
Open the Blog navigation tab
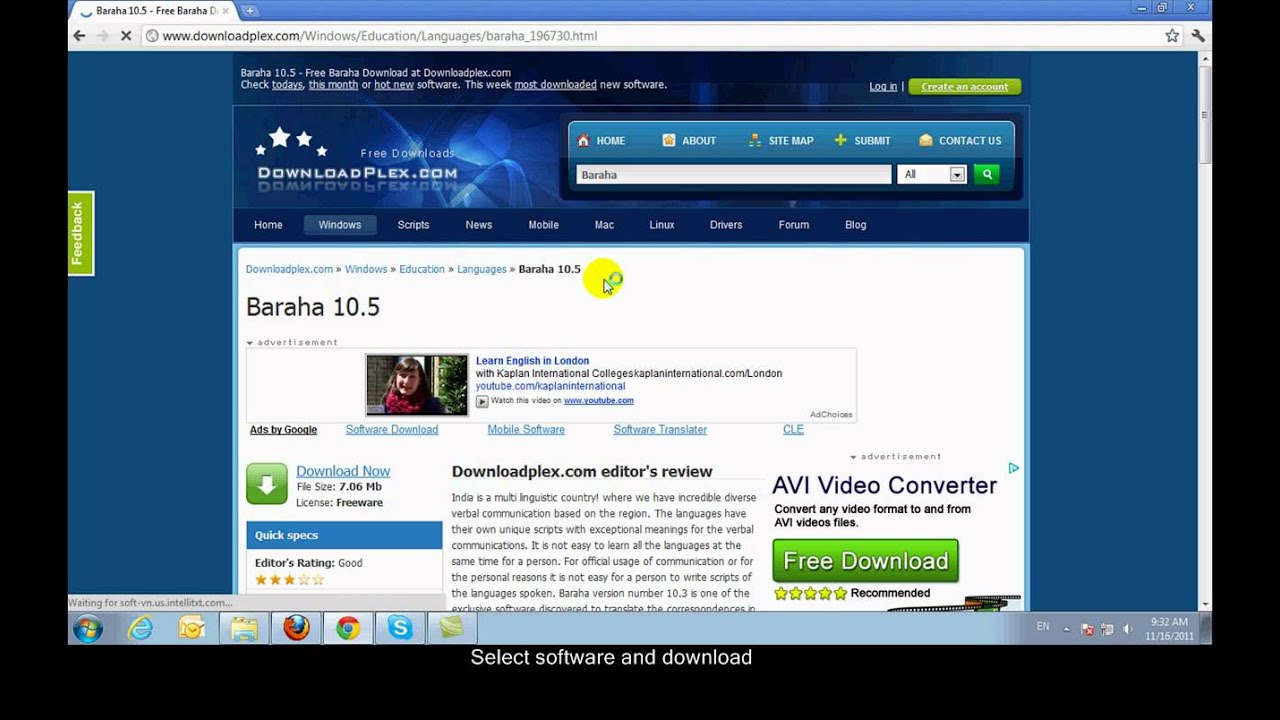click(x=856, y=225)
